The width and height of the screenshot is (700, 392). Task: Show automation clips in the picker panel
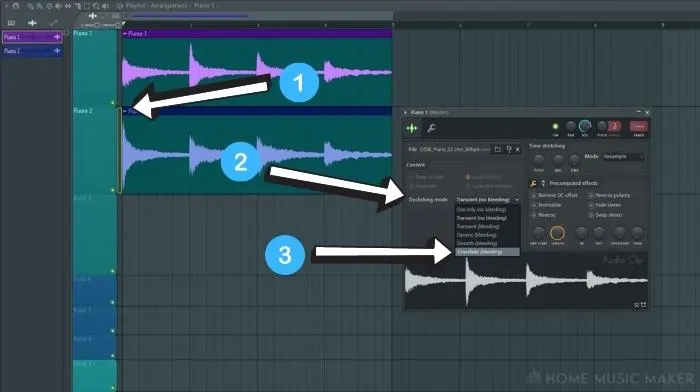[54, 22]
